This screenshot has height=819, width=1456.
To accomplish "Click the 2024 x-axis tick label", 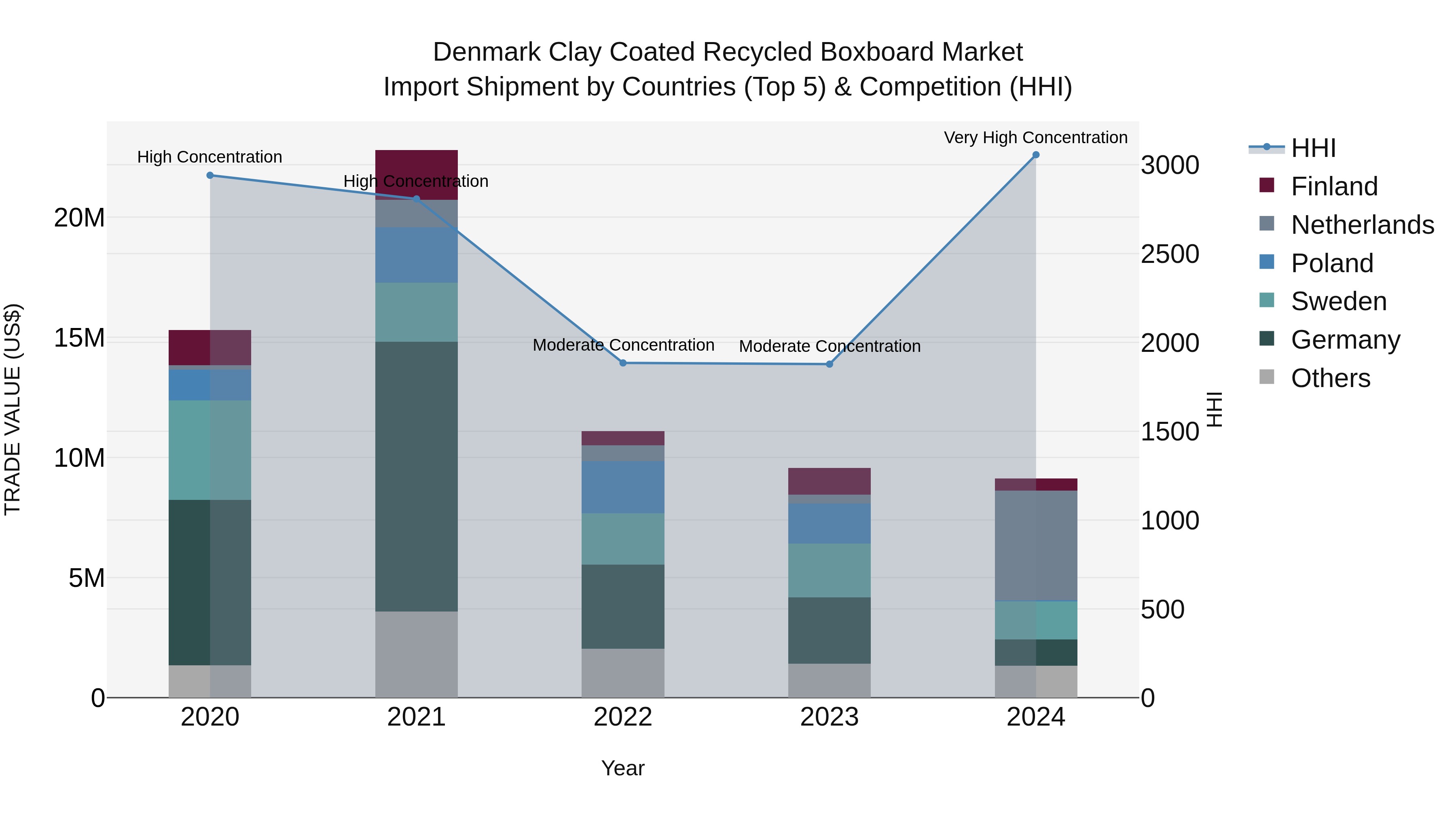I will (x=1036, y=717).
